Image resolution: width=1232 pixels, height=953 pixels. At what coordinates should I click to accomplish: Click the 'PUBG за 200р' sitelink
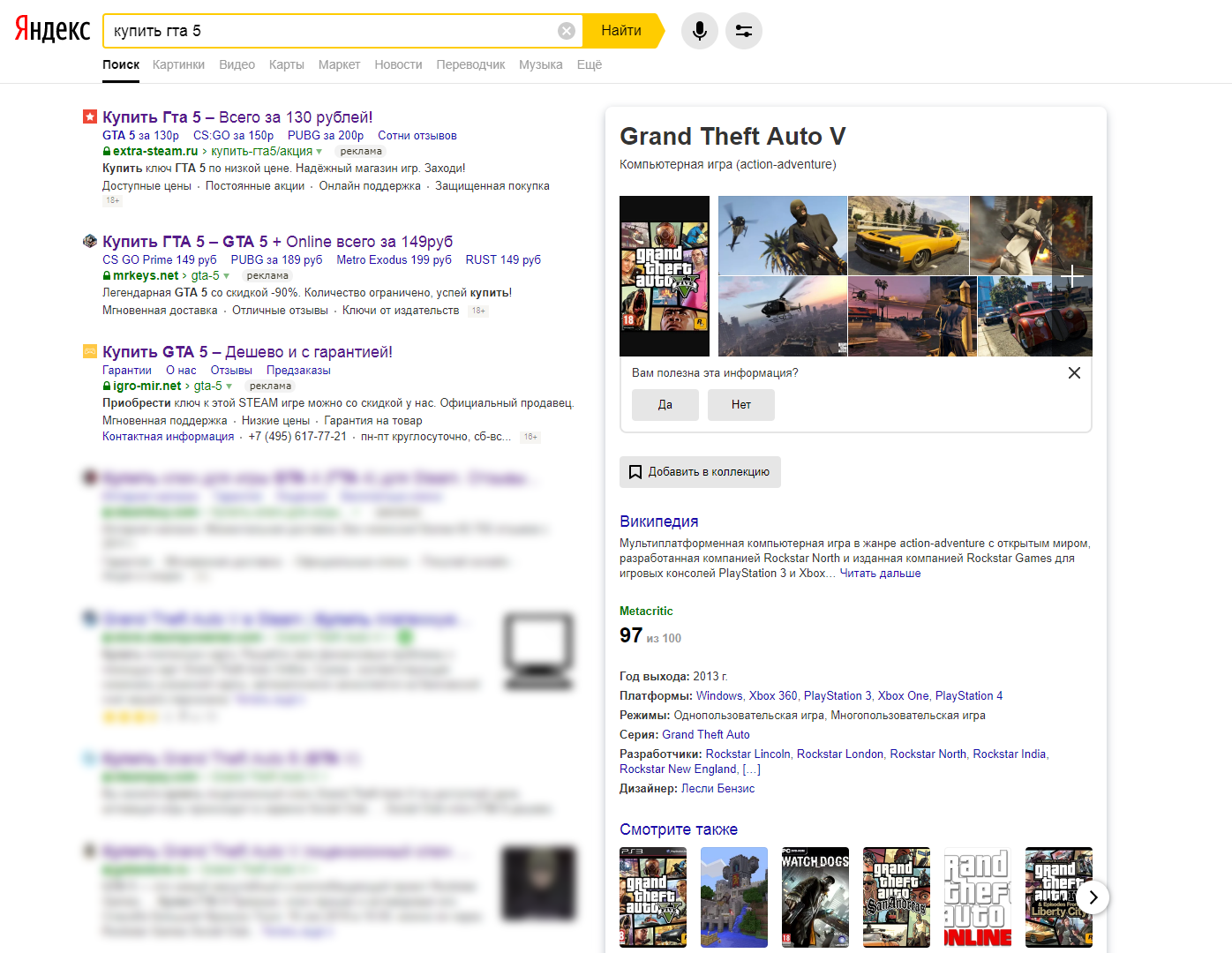pyautogui.click(x=326, y=136)
